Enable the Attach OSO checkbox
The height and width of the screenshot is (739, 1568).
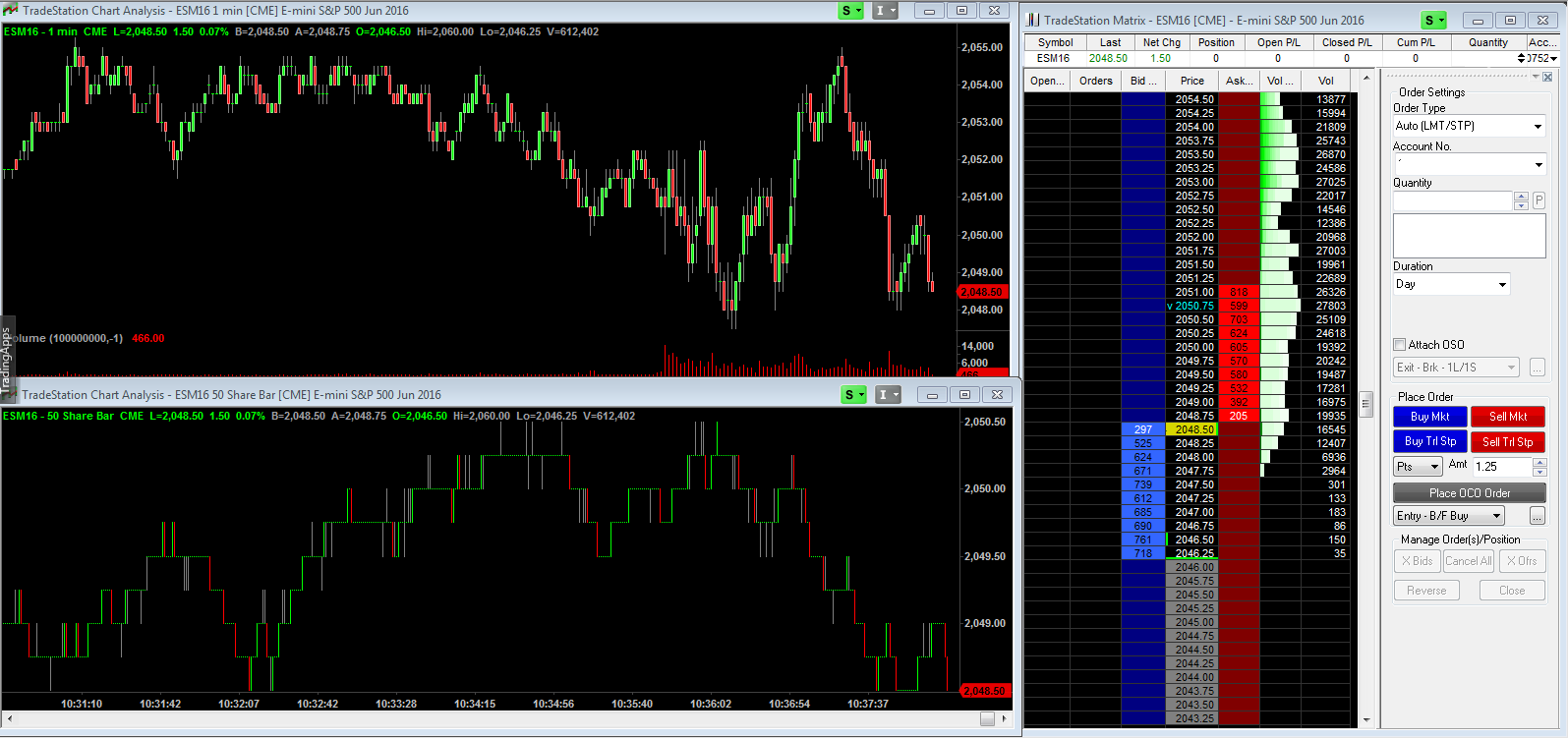tap(1400, 345)
